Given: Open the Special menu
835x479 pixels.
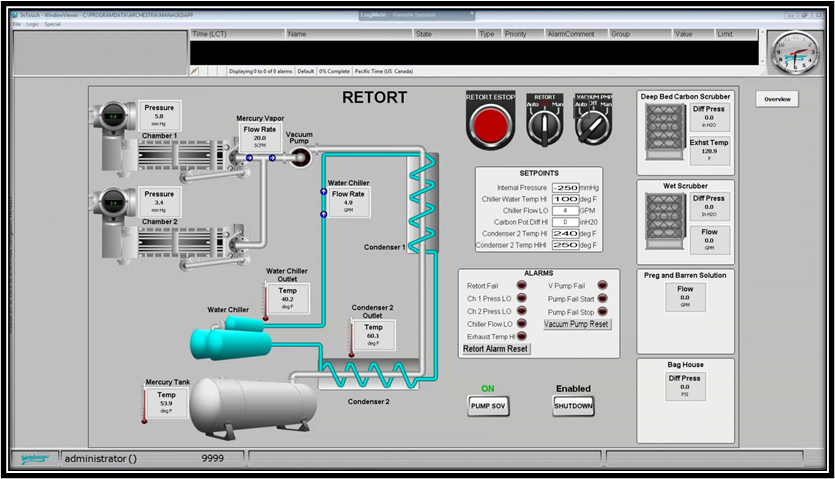Looking at the screenshot, I should pyautogui.click(x=52, y=25).
